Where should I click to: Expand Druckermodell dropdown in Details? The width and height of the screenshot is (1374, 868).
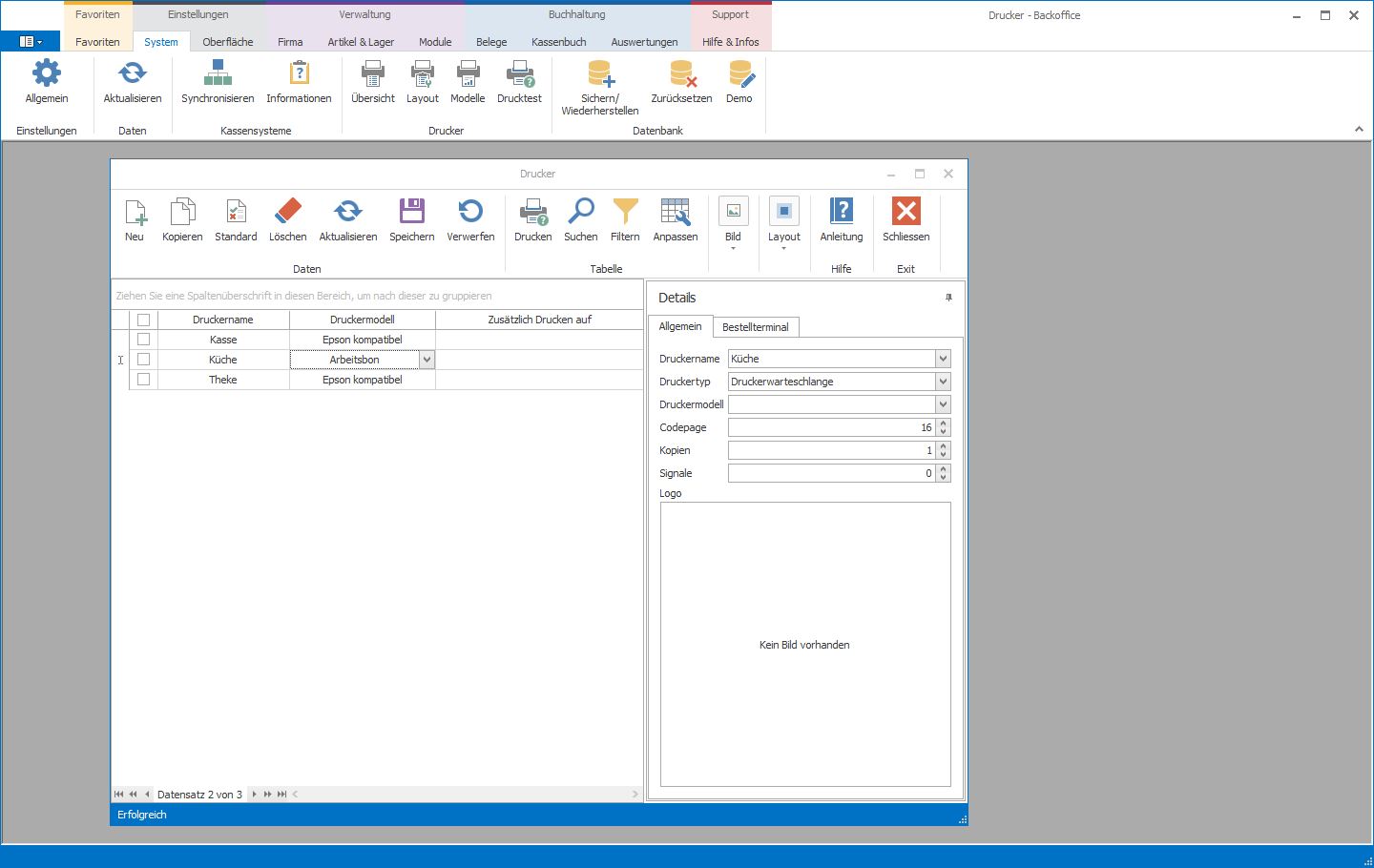point(943,404)
